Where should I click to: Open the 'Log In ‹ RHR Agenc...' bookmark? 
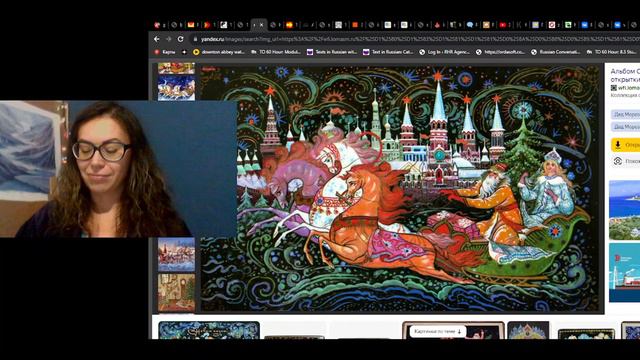[444, 52]
